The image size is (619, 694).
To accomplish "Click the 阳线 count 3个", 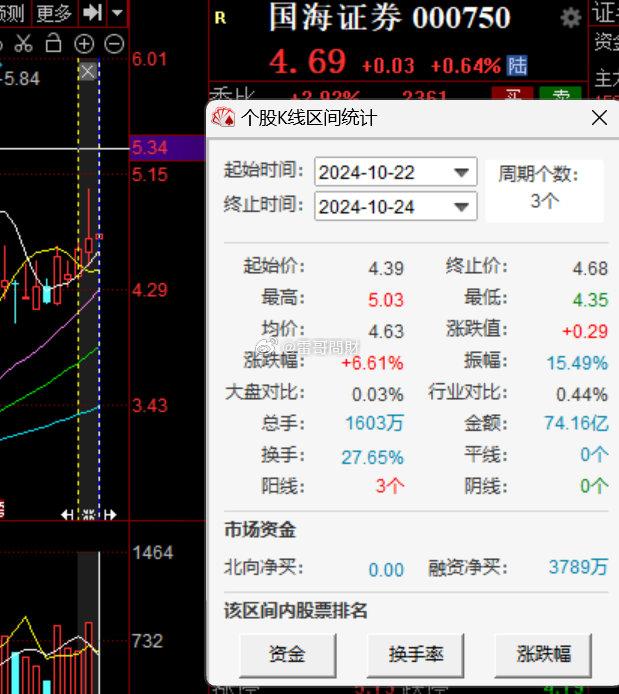I will [x=390, y=486].
